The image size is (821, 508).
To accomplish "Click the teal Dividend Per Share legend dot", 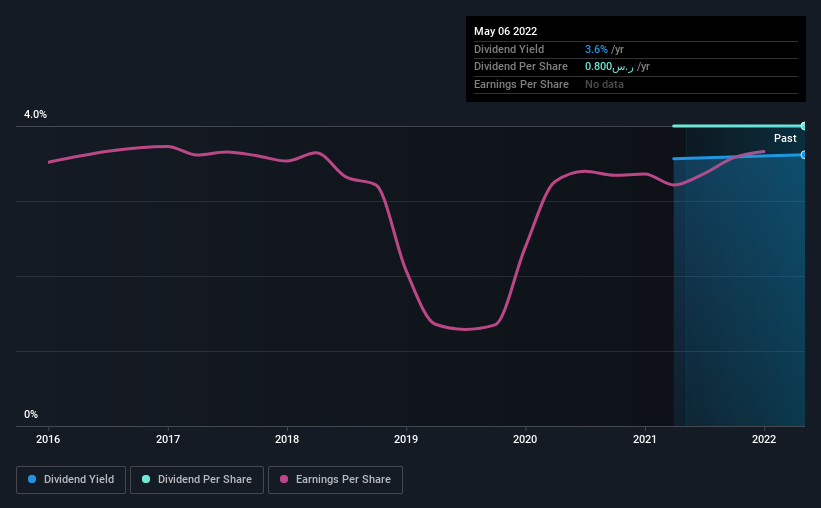I will tap(146, 480).
